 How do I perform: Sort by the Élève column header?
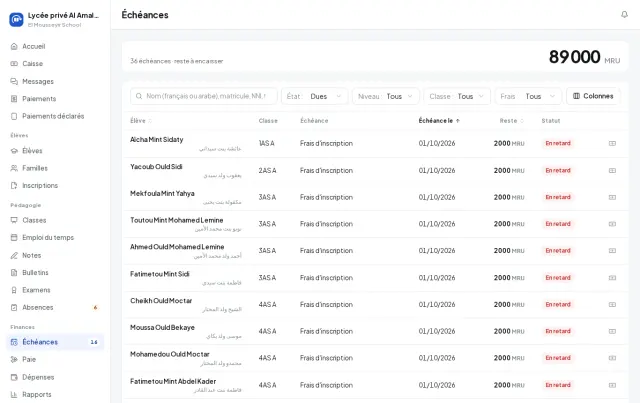pos(141,121)
